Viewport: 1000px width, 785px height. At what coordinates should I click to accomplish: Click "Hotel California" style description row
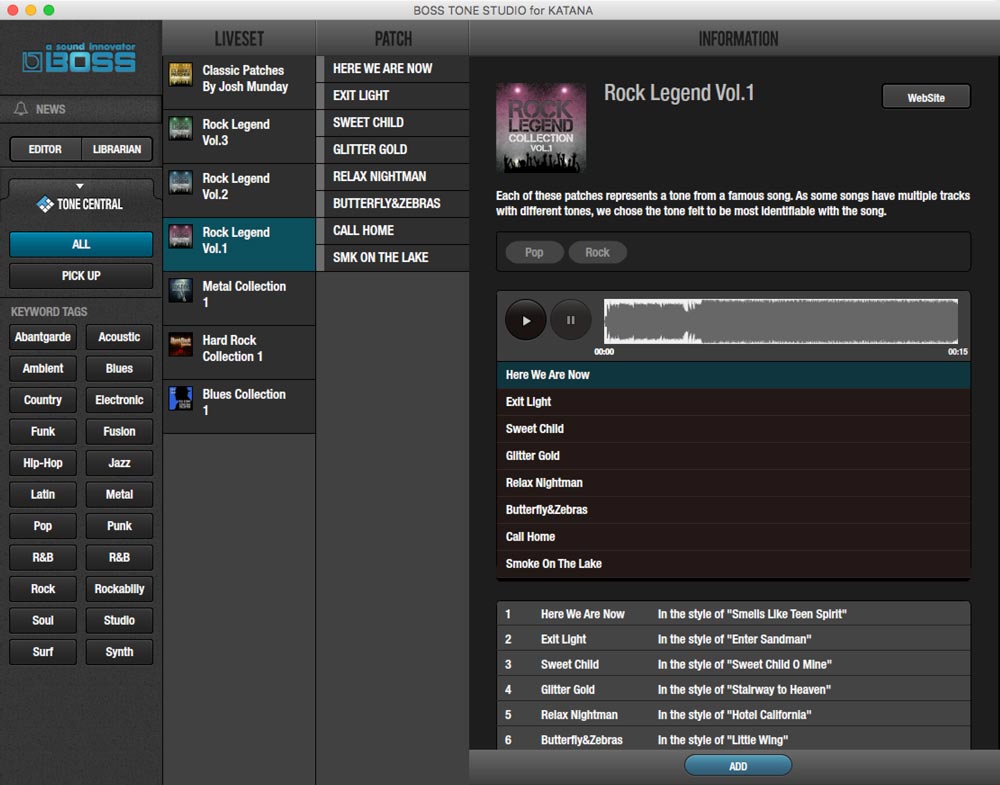[x=733, y=715]
